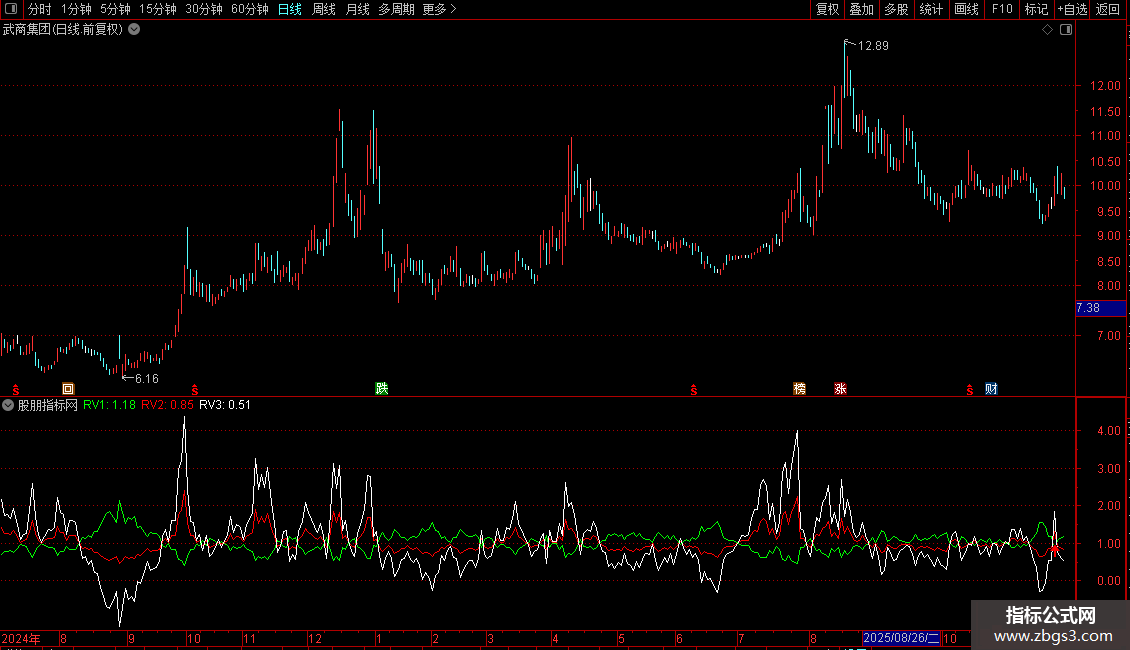
Task: Click the 6.16 low price label
Action: (146, 379)
